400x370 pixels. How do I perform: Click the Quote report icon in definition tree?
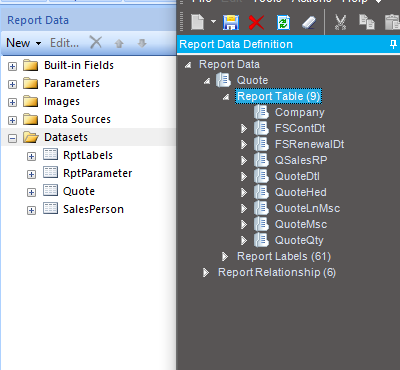click(x=223, y=80)
